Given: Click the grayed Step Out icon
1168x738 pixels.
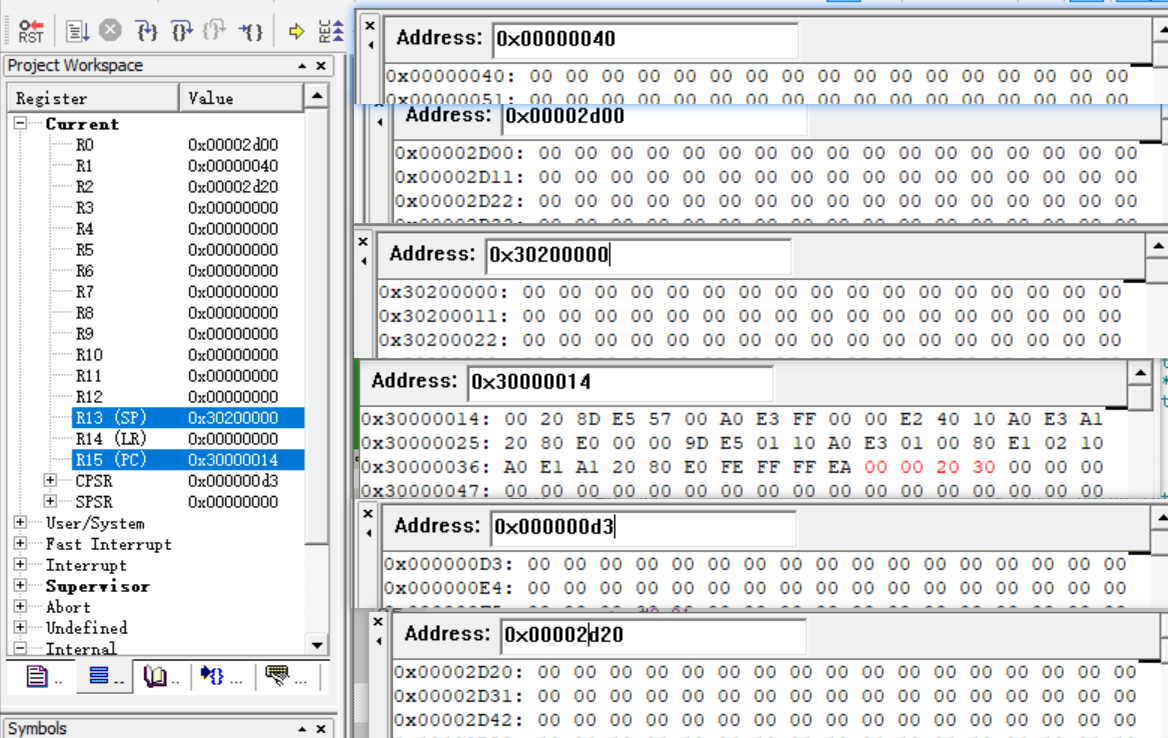Looking at the screenshot, I should click(x=215, y=31).
